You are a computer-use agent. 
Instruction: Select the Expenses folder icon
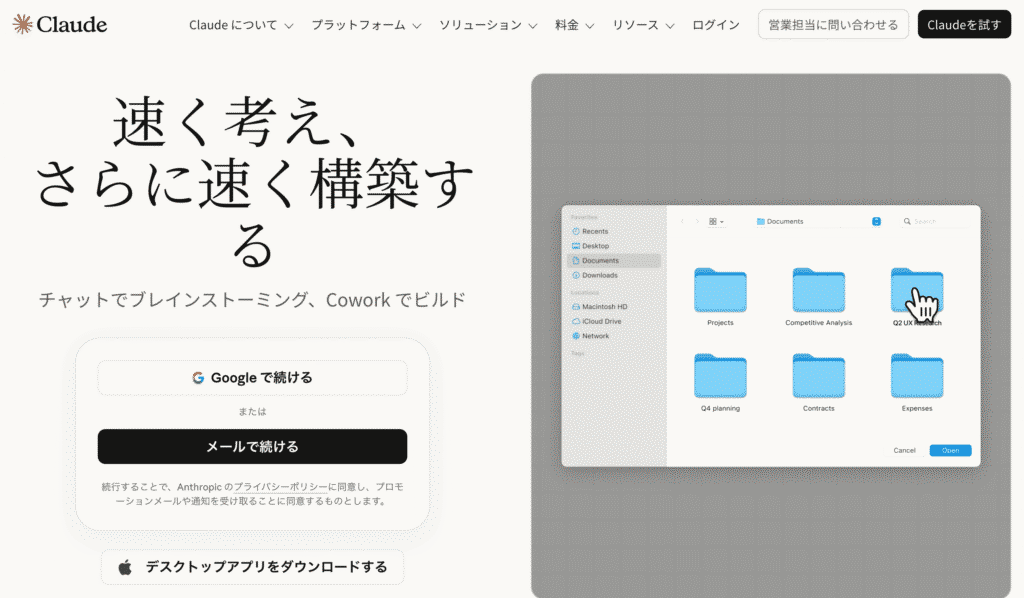(x=917, y=376)
